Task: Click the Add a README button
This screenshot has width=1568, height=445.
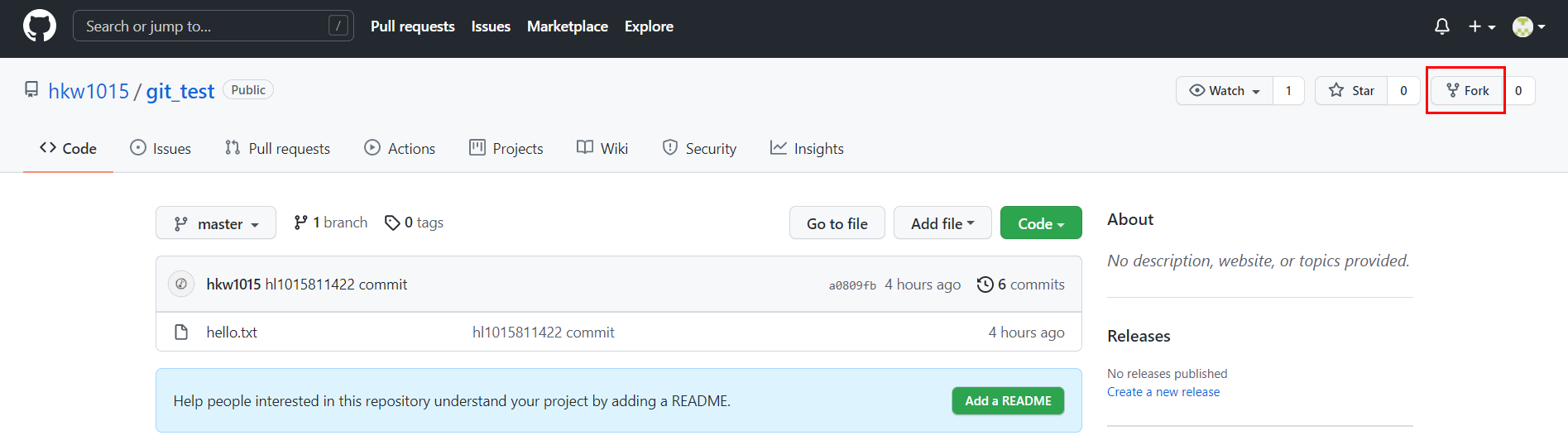Action: click(1008, 400)
